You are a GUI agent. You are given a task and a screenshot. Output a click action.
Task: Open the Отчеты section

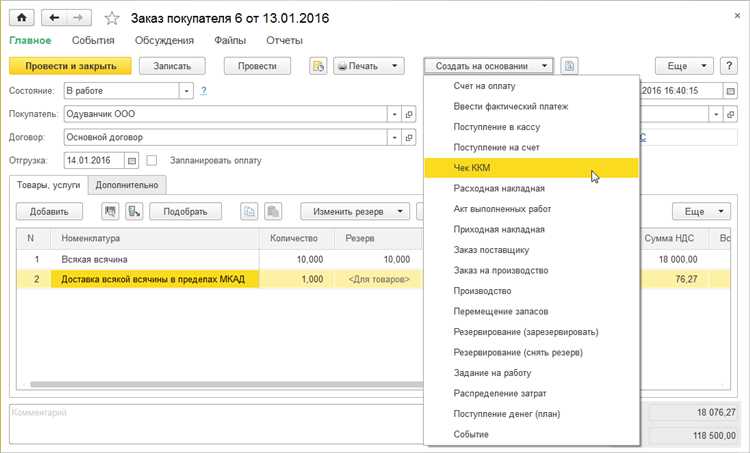coord(284,41)
